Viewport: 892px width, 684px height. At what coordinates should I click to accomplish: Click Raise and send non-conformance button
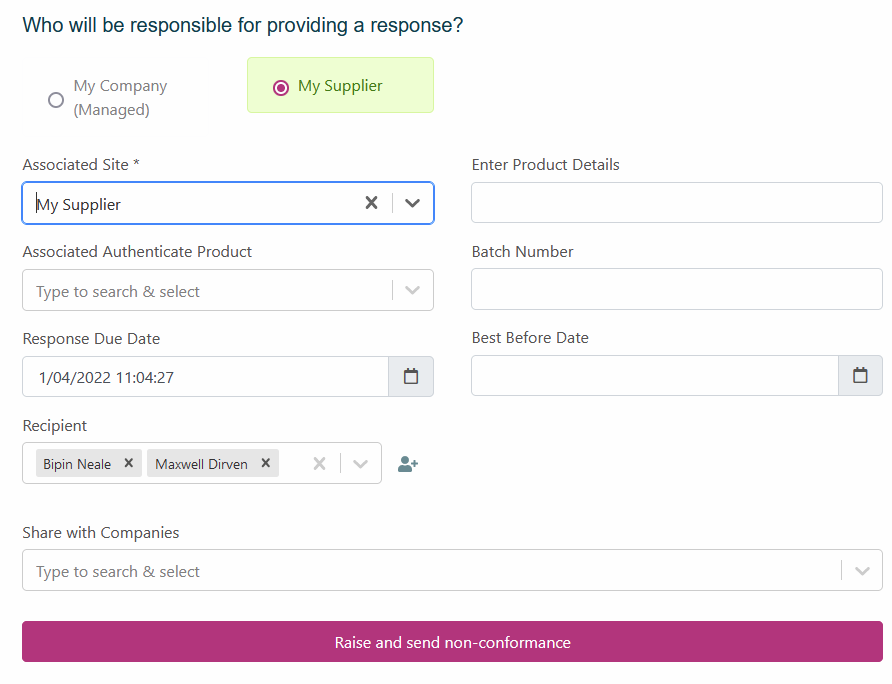[452, 642]
